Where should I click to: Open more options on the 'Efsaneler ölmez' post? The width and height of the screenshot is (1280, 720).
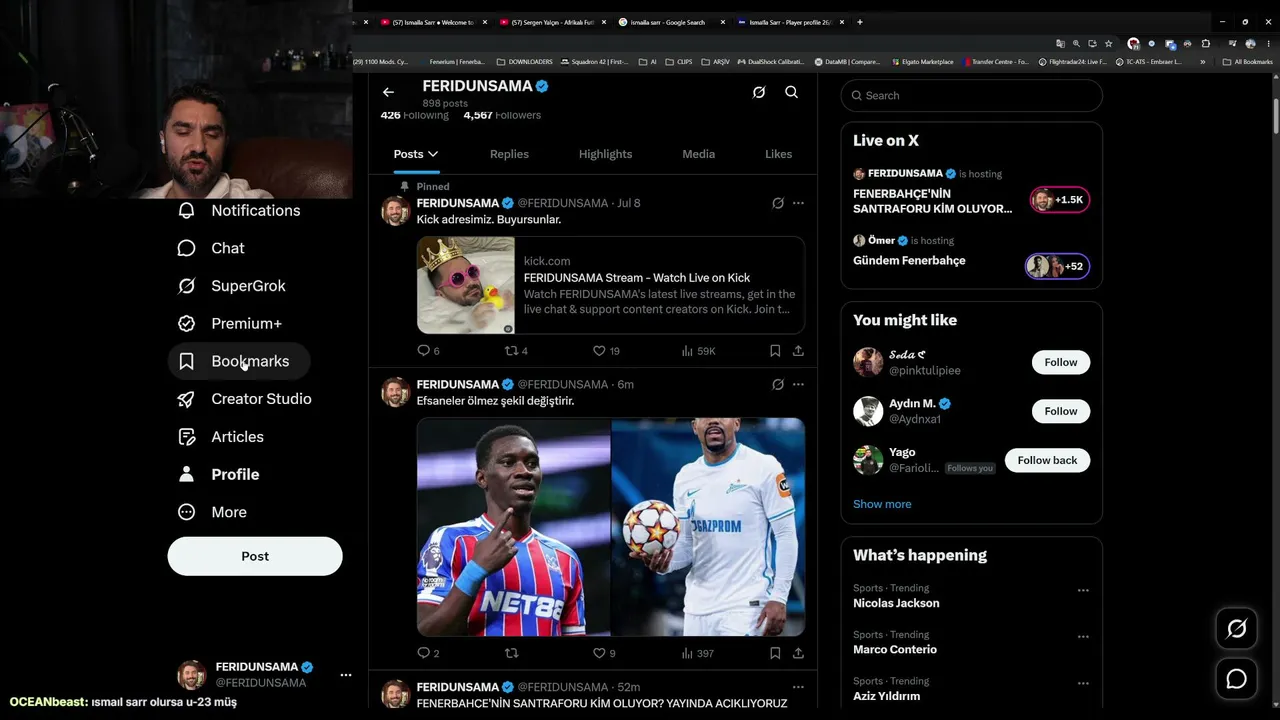pos(798,384)
